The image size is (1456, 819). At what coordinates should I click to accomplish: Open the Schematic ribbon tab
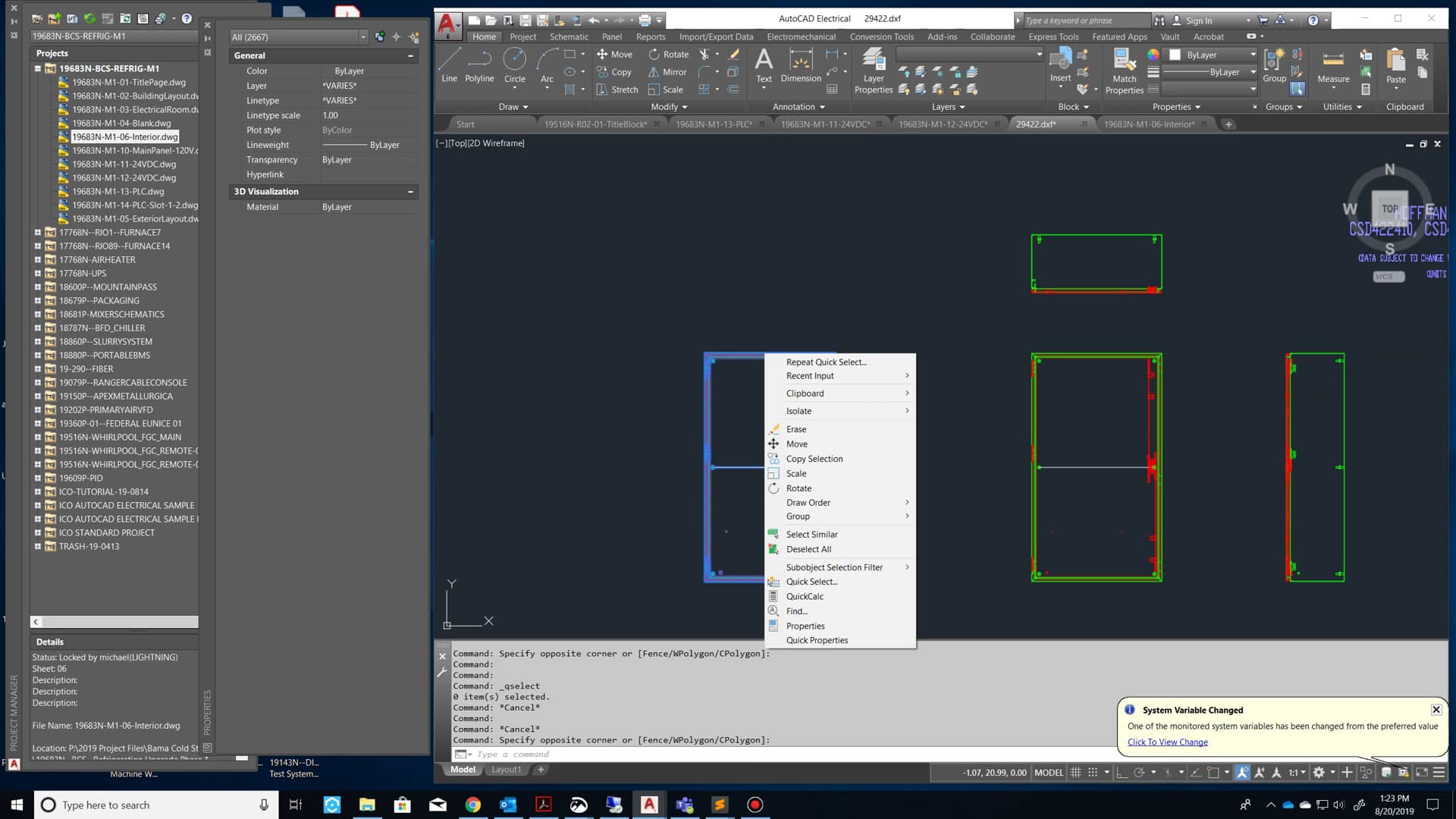568,36
